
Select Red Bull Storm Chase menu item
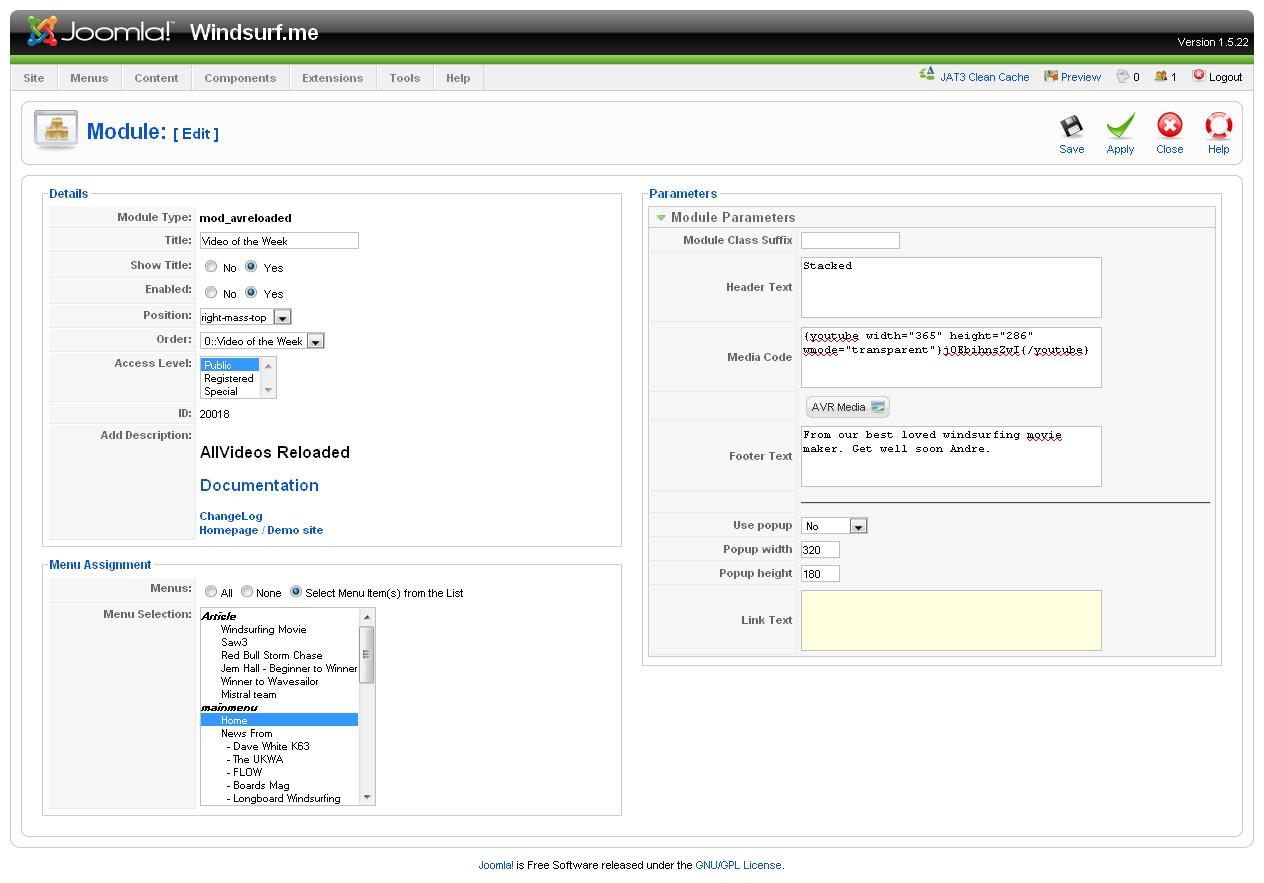[x=271, y=655]
